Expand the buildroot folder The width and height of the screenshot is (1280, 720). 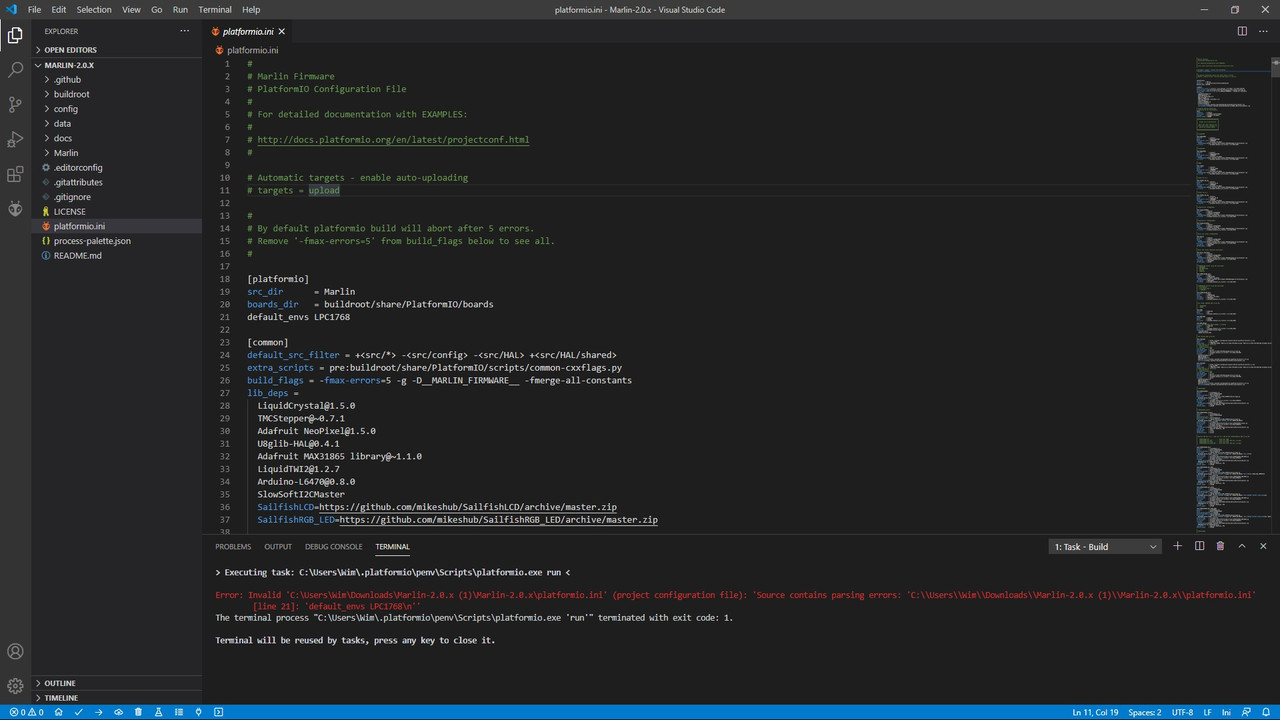click(116, 94)
